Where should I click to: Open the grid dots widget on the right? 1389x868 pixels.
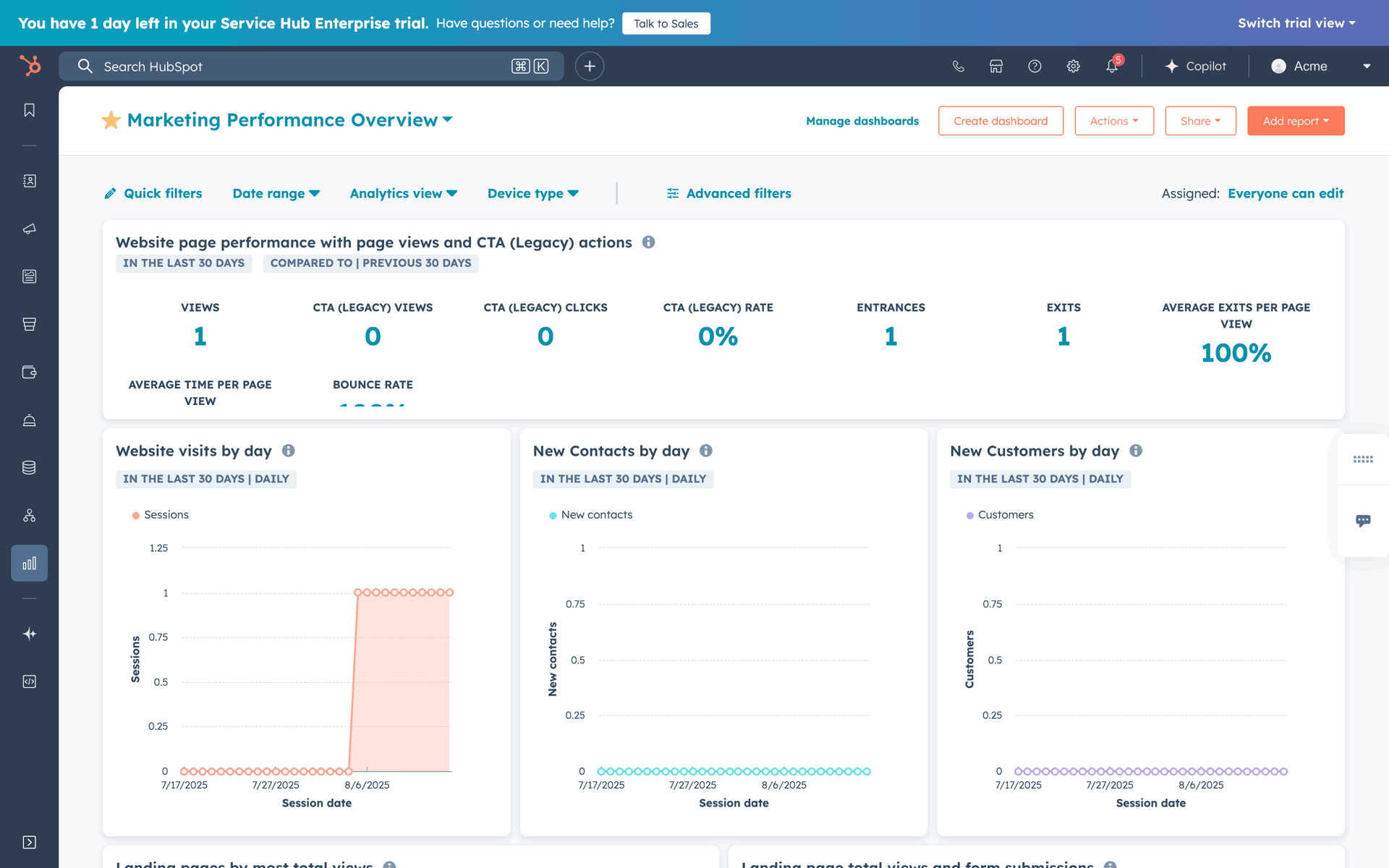[x=1363, y=459]
